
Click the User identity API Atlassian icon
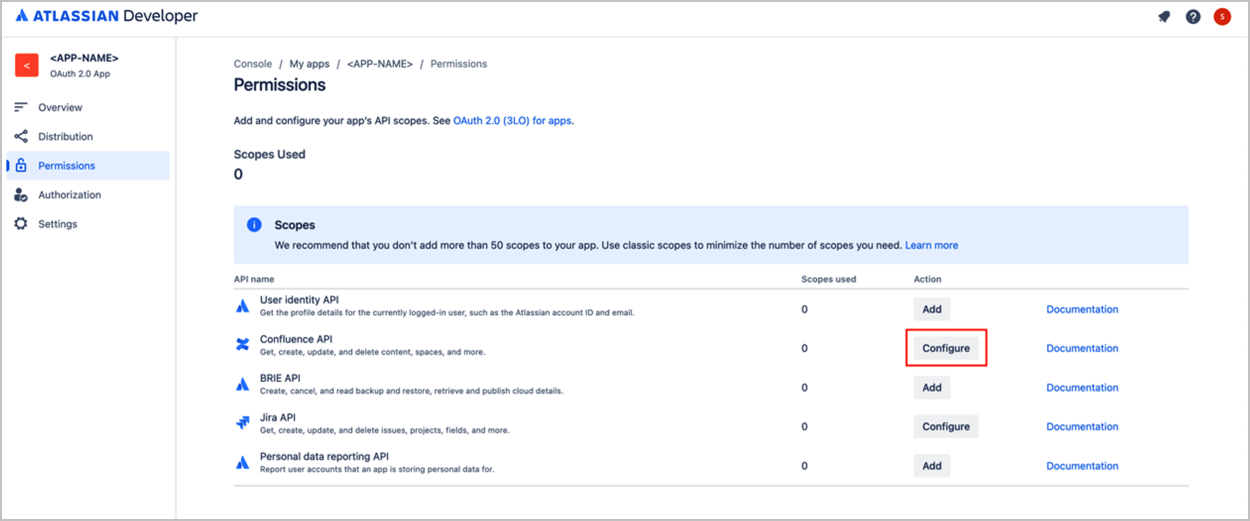[x=242, y=306]
